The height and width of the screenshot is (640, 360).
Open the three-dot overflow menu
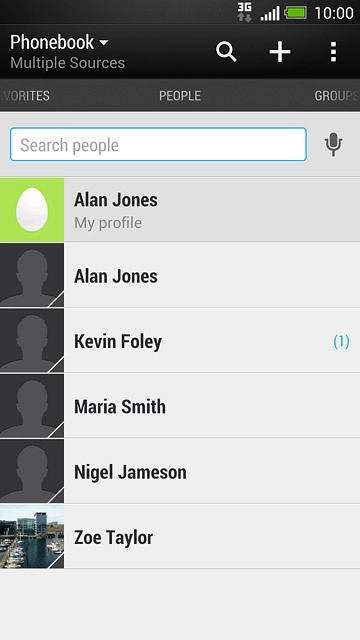click(x=333, y=52)
